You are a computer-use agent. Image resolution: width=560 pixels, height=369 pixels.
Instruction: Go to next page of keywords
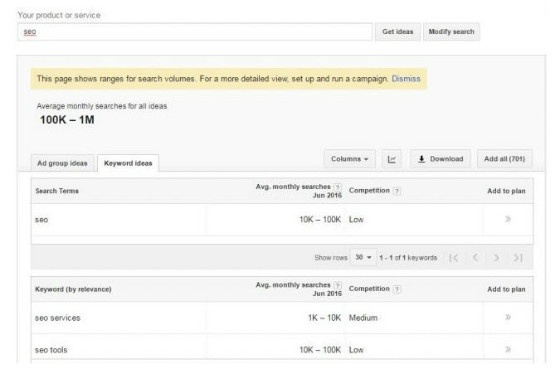(x=496, y=258)
